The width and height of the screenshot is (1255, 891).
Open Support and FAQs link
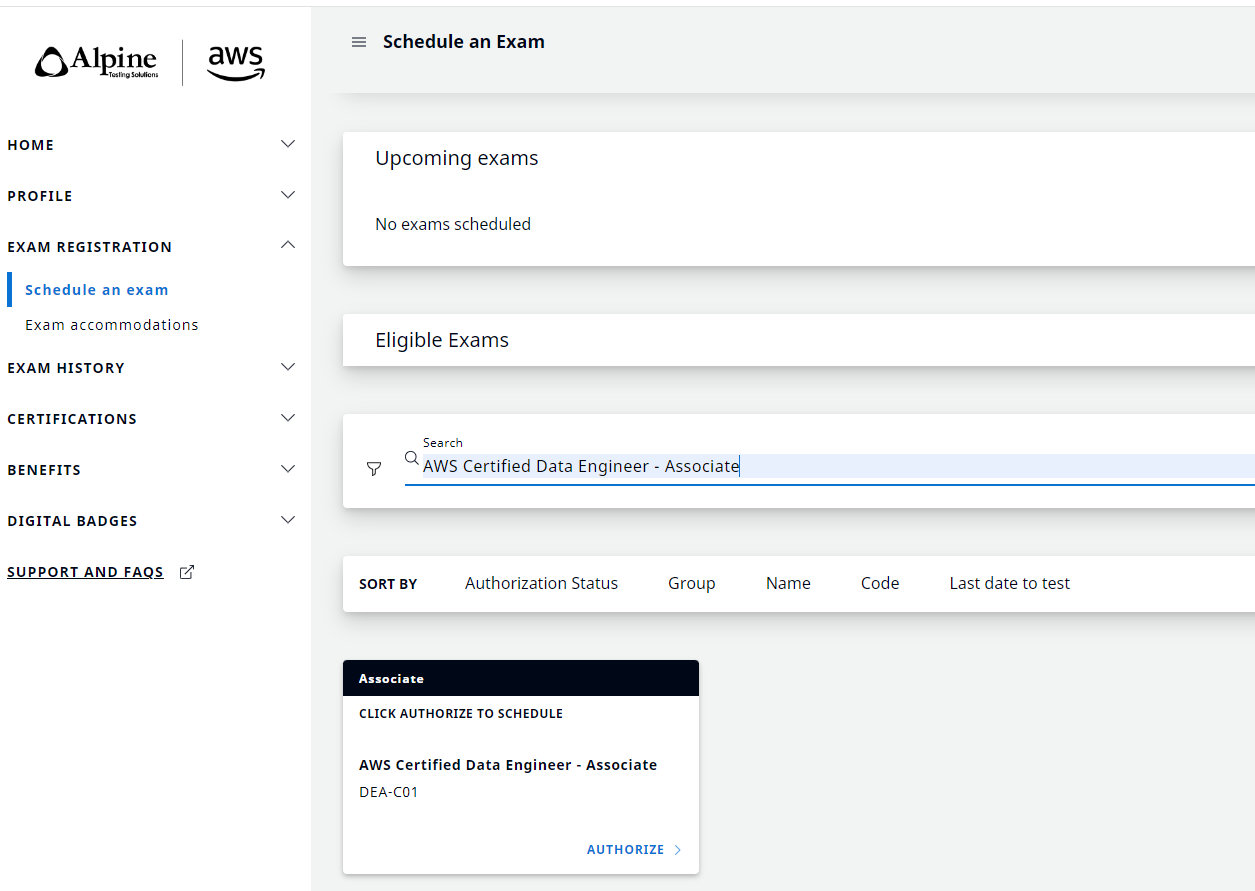85,572
